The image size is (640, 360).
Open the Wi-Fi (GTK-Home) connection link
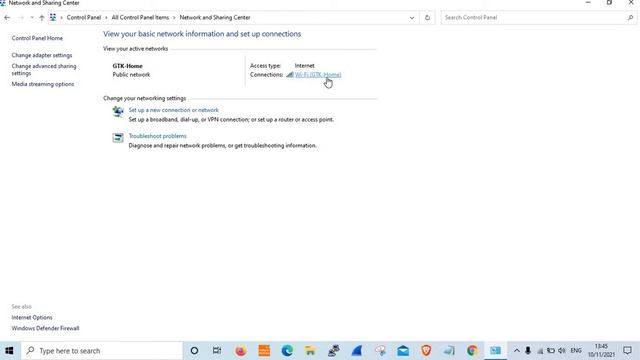pos(318,75)
